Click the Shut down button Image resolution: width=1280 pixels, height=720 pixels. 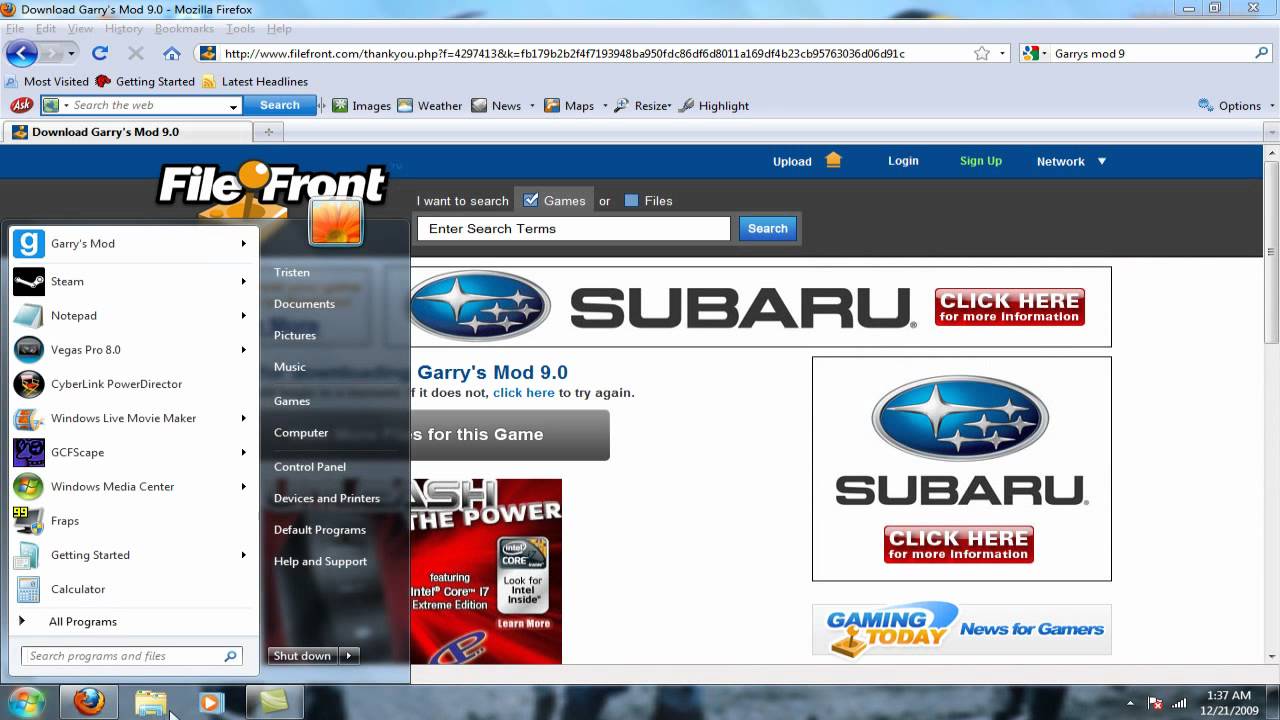coord(303,656)
